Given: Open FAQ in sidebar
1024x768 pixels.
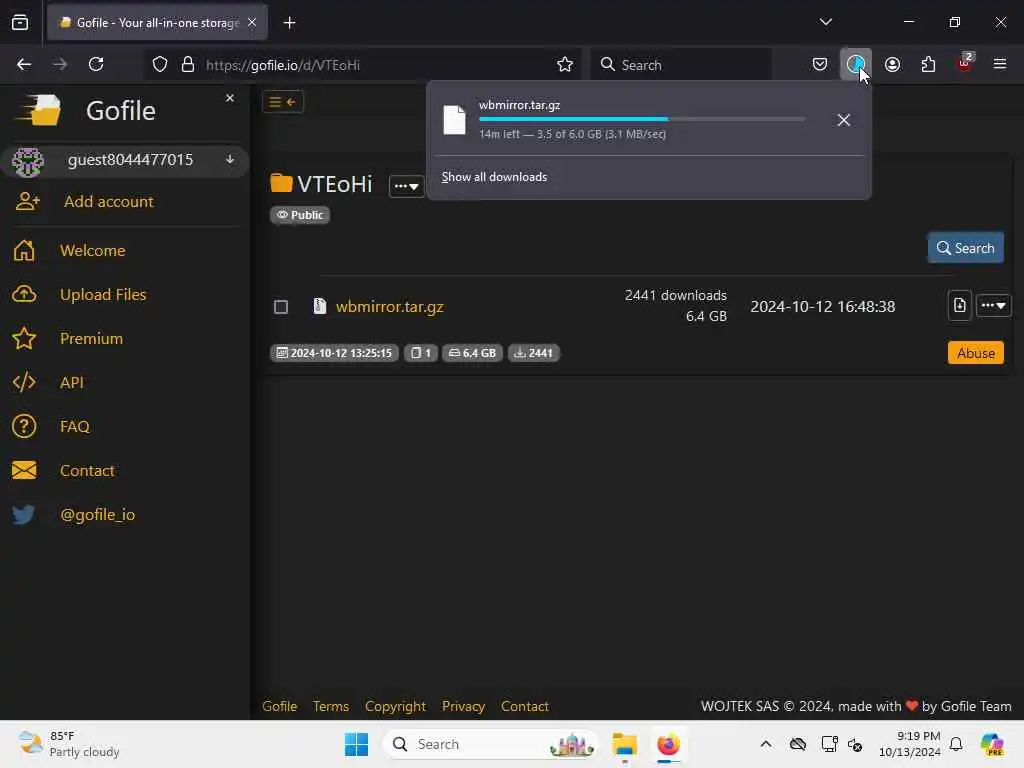Looking at the screenshot, I should click(74, 426).
